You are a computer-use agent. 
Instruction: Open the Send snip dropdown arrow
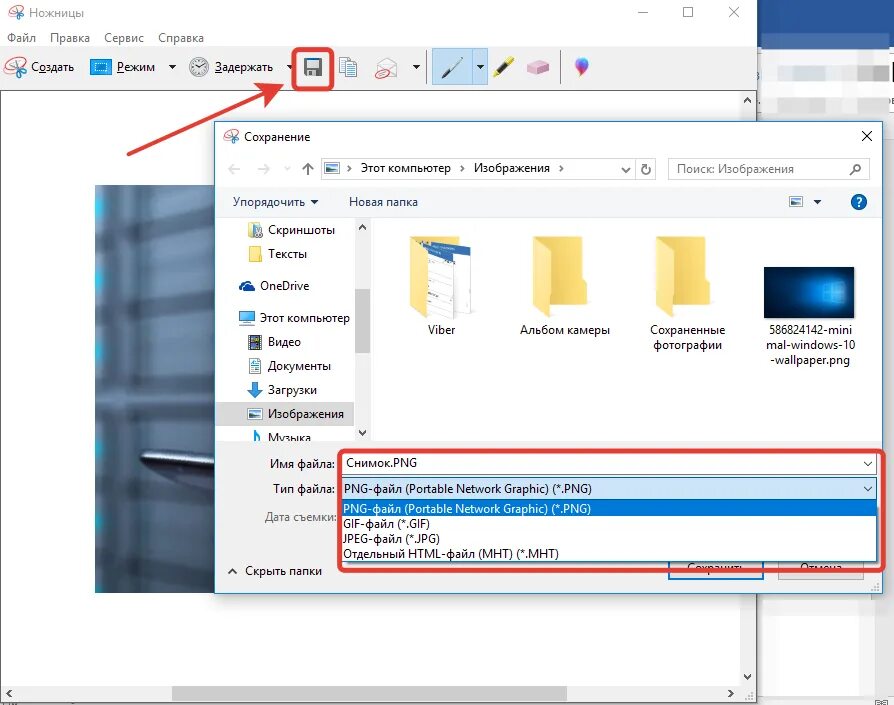416,67
